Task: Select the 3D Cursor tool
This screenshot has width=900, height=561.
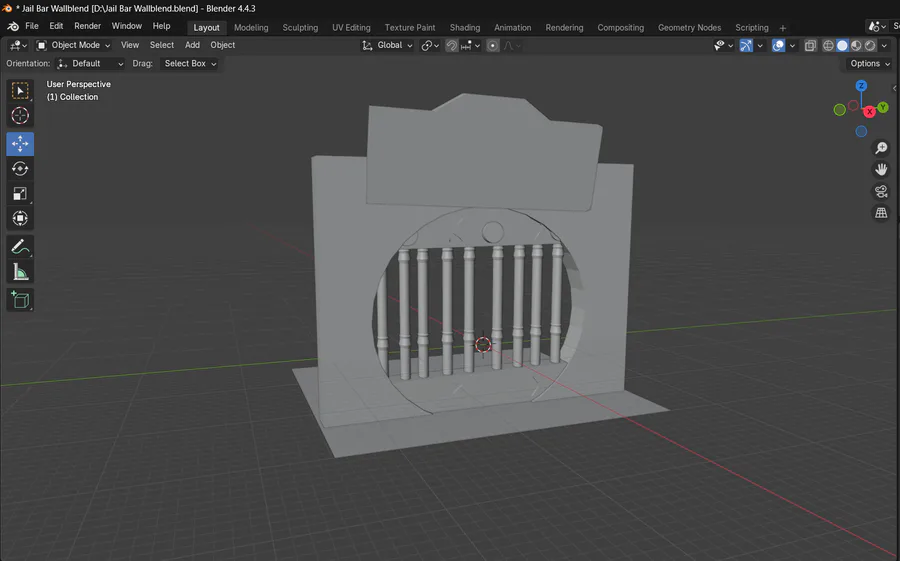Action: (20, 115)
